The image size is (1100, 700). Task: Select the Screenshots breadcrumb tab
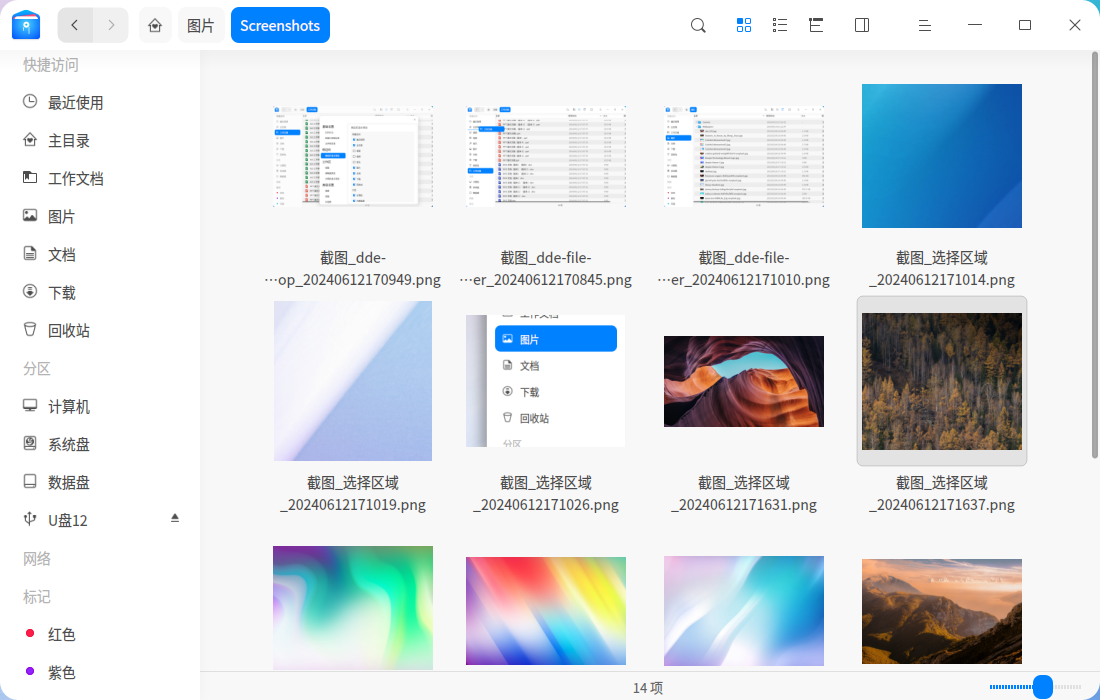point(280,25)
